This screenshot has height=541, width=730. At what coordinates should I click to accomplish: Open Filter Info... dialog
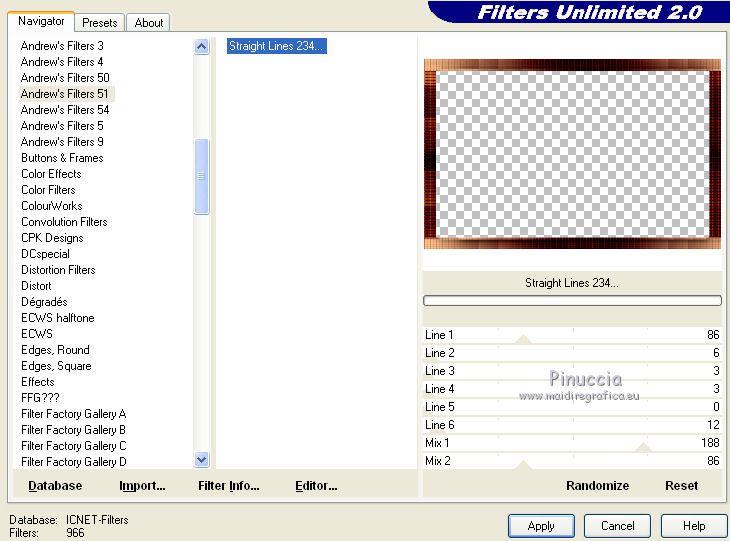pyautogui.click(x=229, y=486)
